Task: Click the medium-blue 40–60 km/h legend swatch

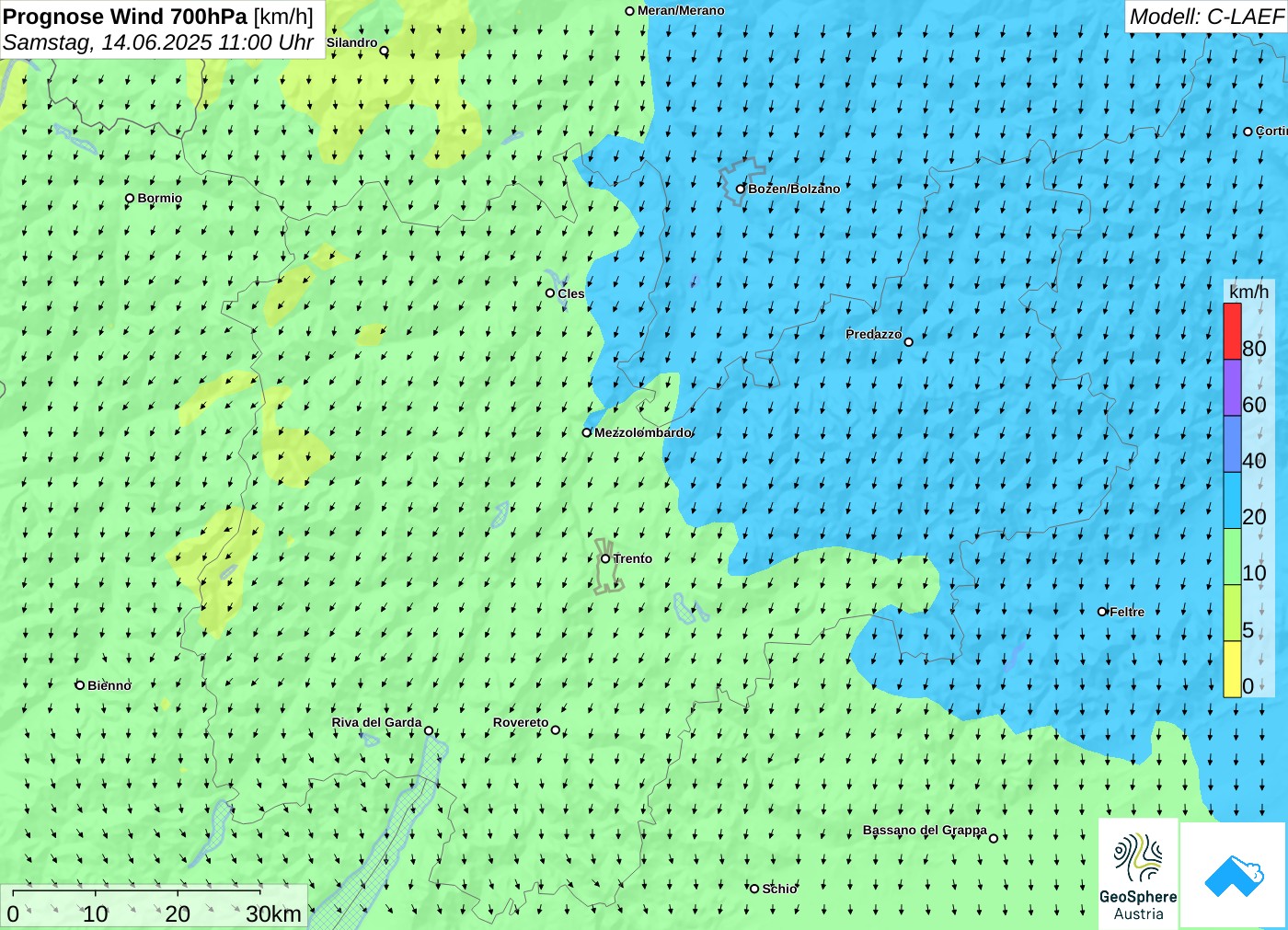Action: coord(1233,444)
